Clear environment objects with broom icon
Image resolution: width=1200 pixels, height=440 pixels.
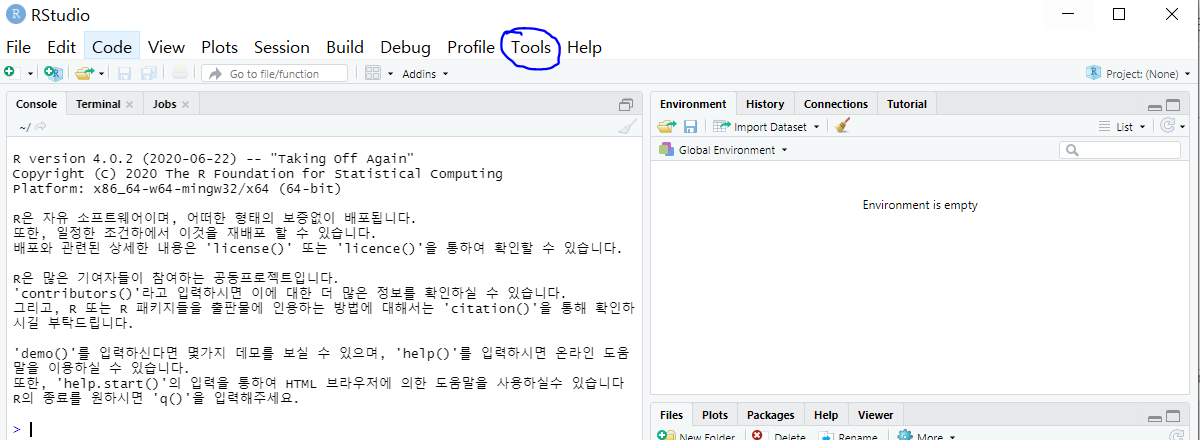(x=843, y=127)
